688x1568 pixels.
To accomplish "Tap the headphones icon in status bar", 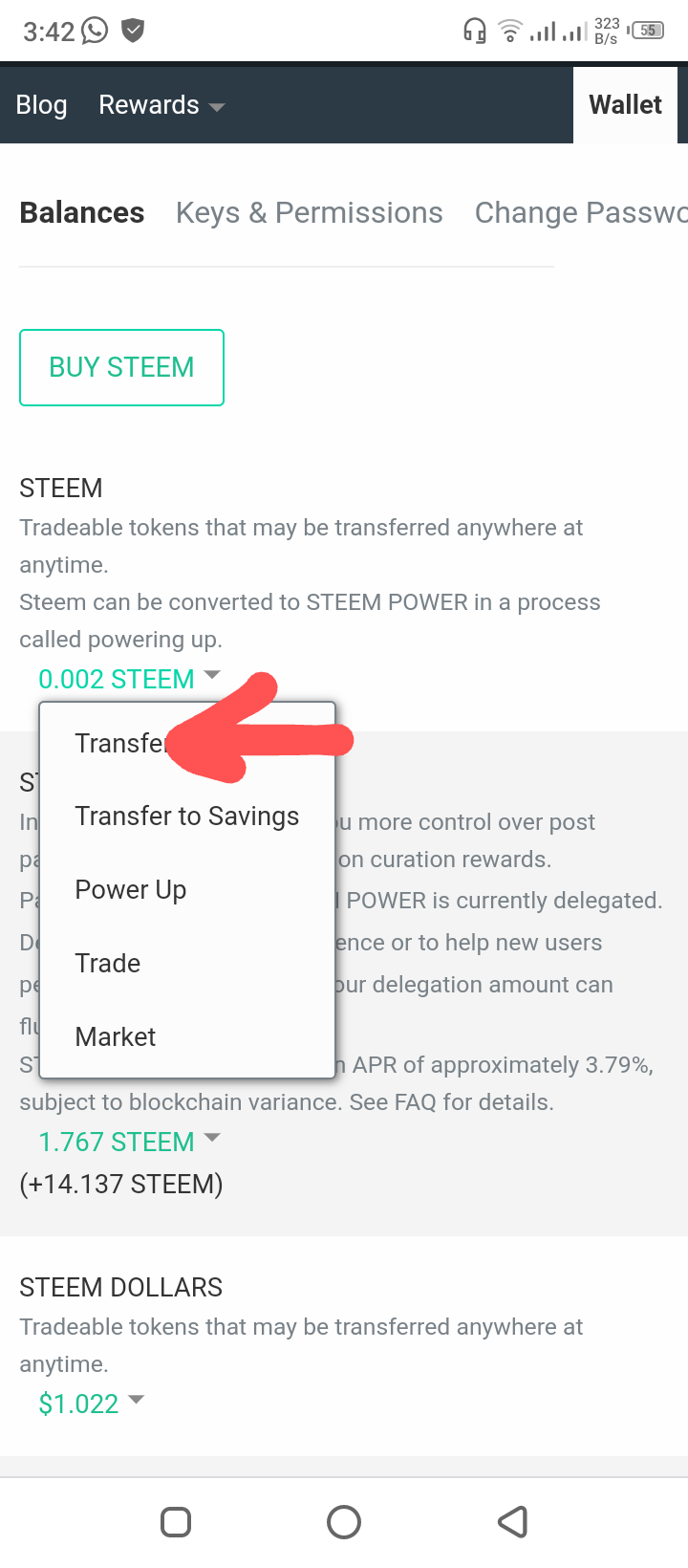I will pos(474,32).
